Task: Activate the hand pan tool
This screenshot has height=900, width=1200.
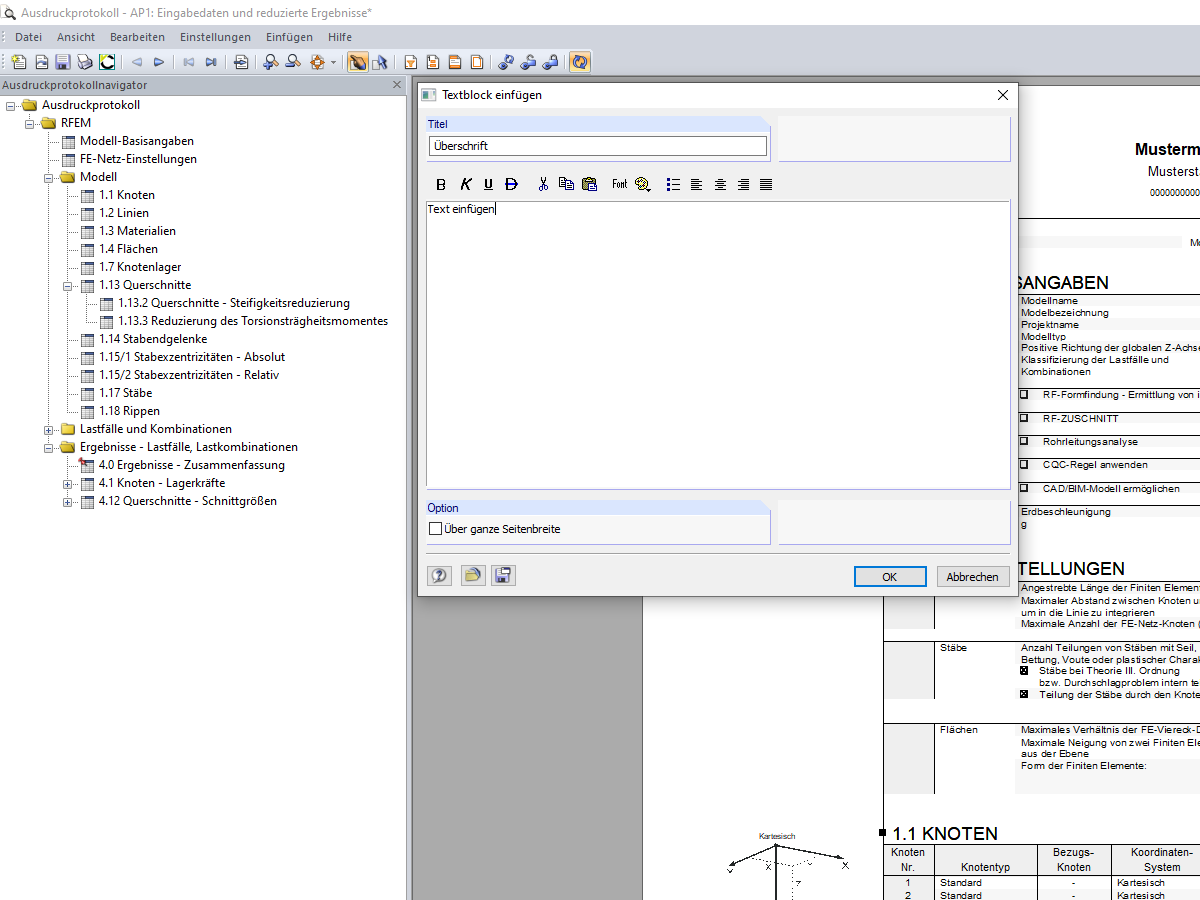Action: (357, 62)
